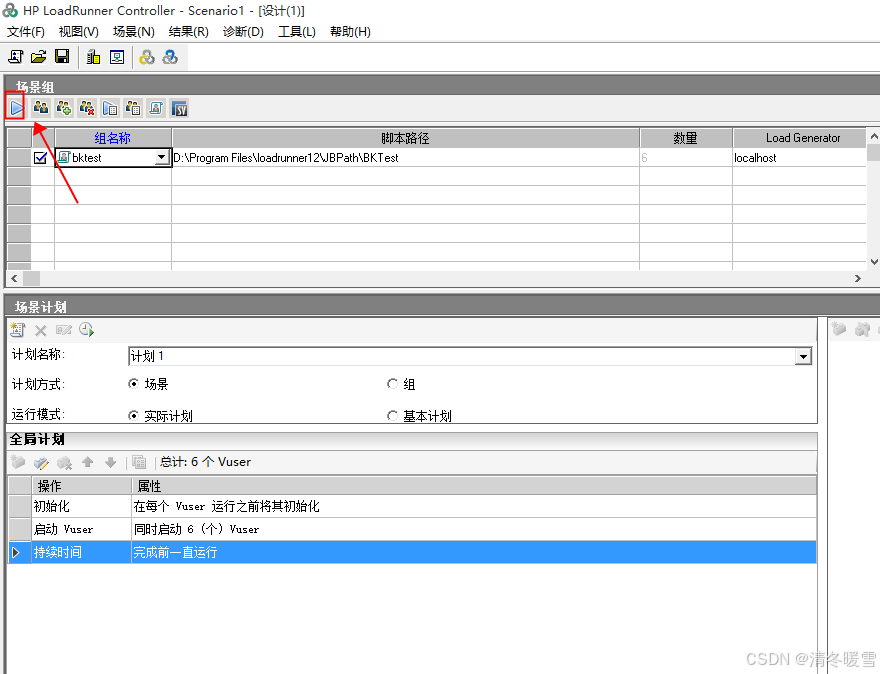Click the Open Scenario folder icon

coord(39,57)
